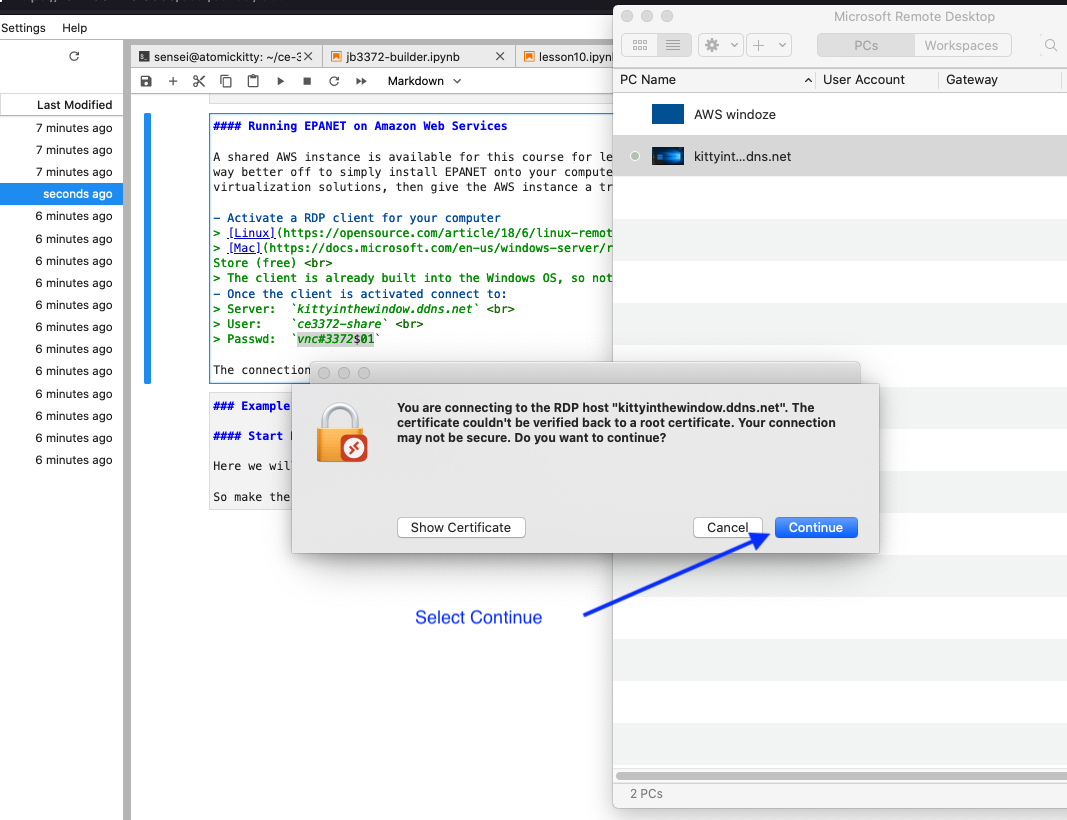Cancel the RDP certificate warning dialog
This screenshot has height=820, width=1067.
tap(727, 527)
